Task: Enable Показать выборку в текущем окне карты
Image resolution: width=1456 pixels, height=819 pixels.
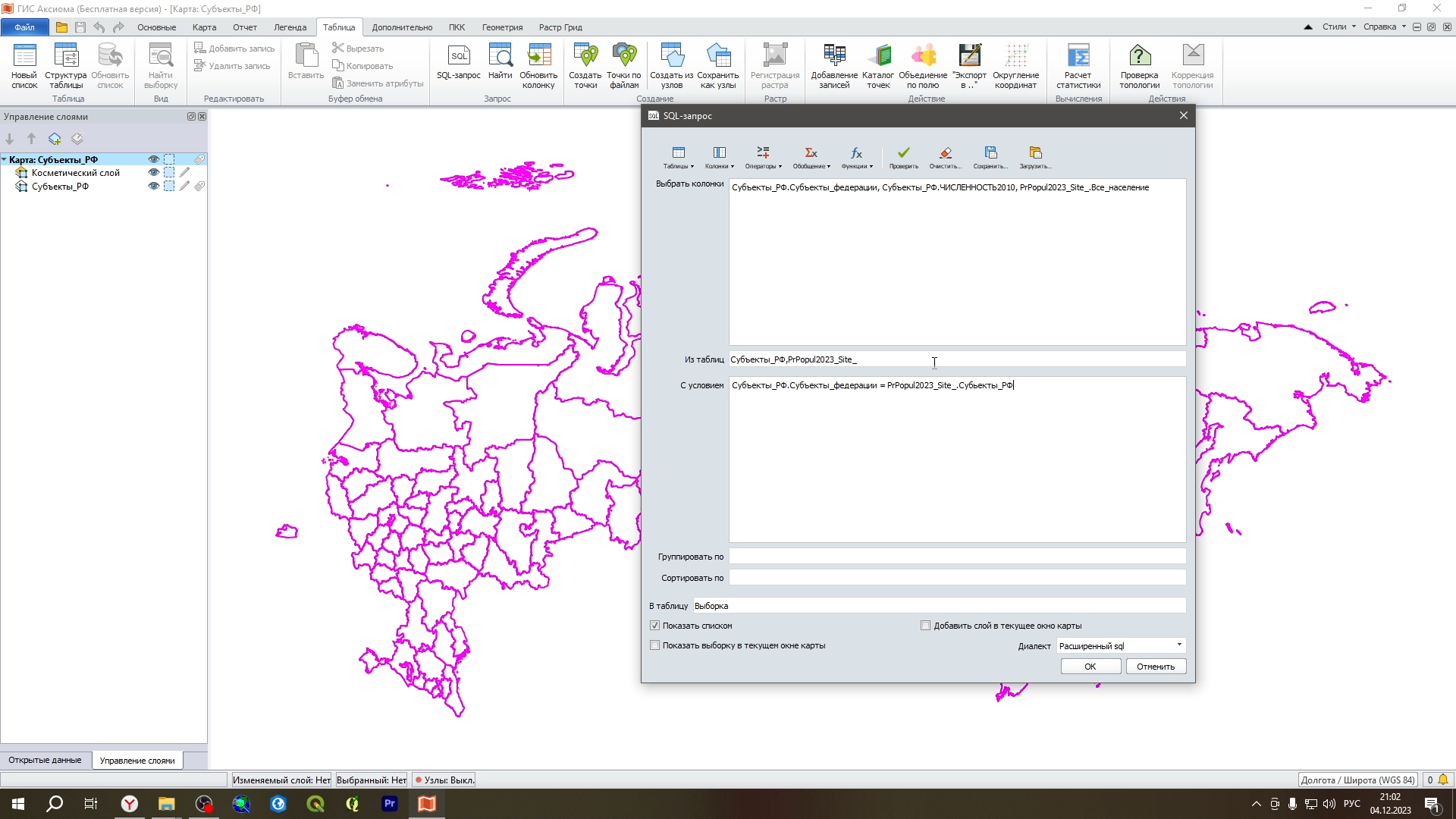Action: point(655,645)
